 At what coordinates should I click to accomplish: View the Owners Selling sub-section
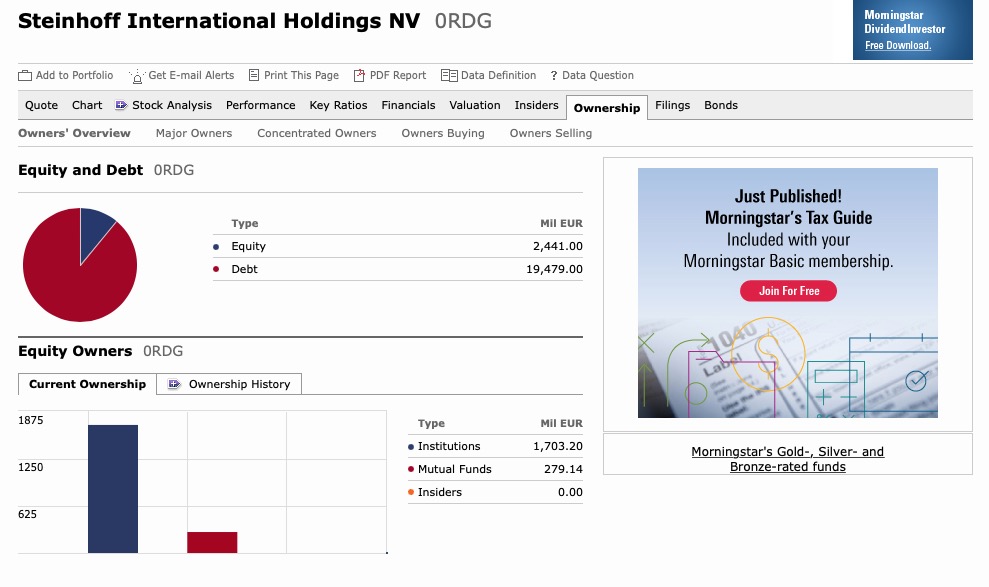550,133
